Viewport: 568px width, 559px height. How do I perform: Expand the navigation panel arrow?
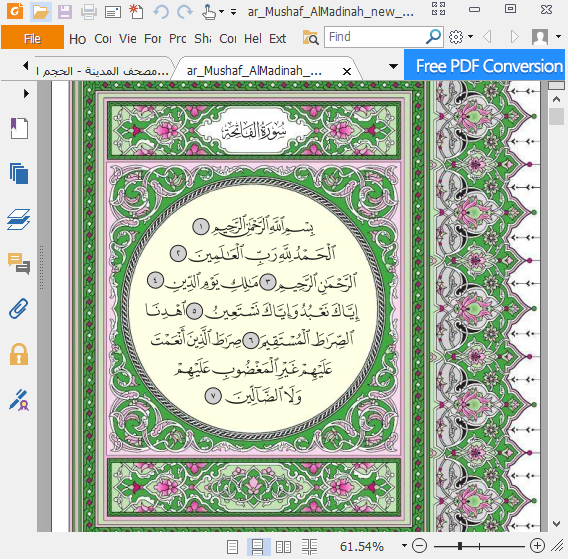point(26,94)
